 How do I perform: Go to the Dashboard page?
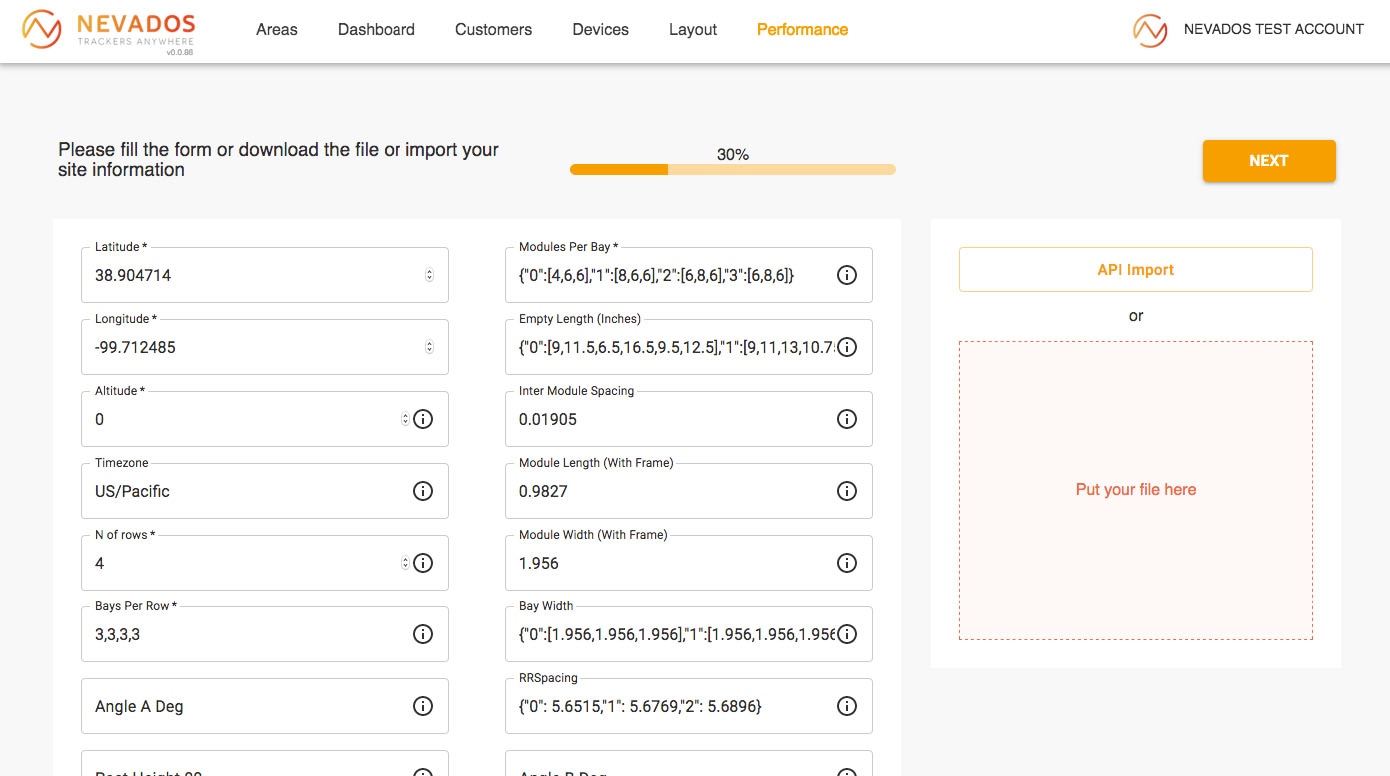(x=376, y=30)
